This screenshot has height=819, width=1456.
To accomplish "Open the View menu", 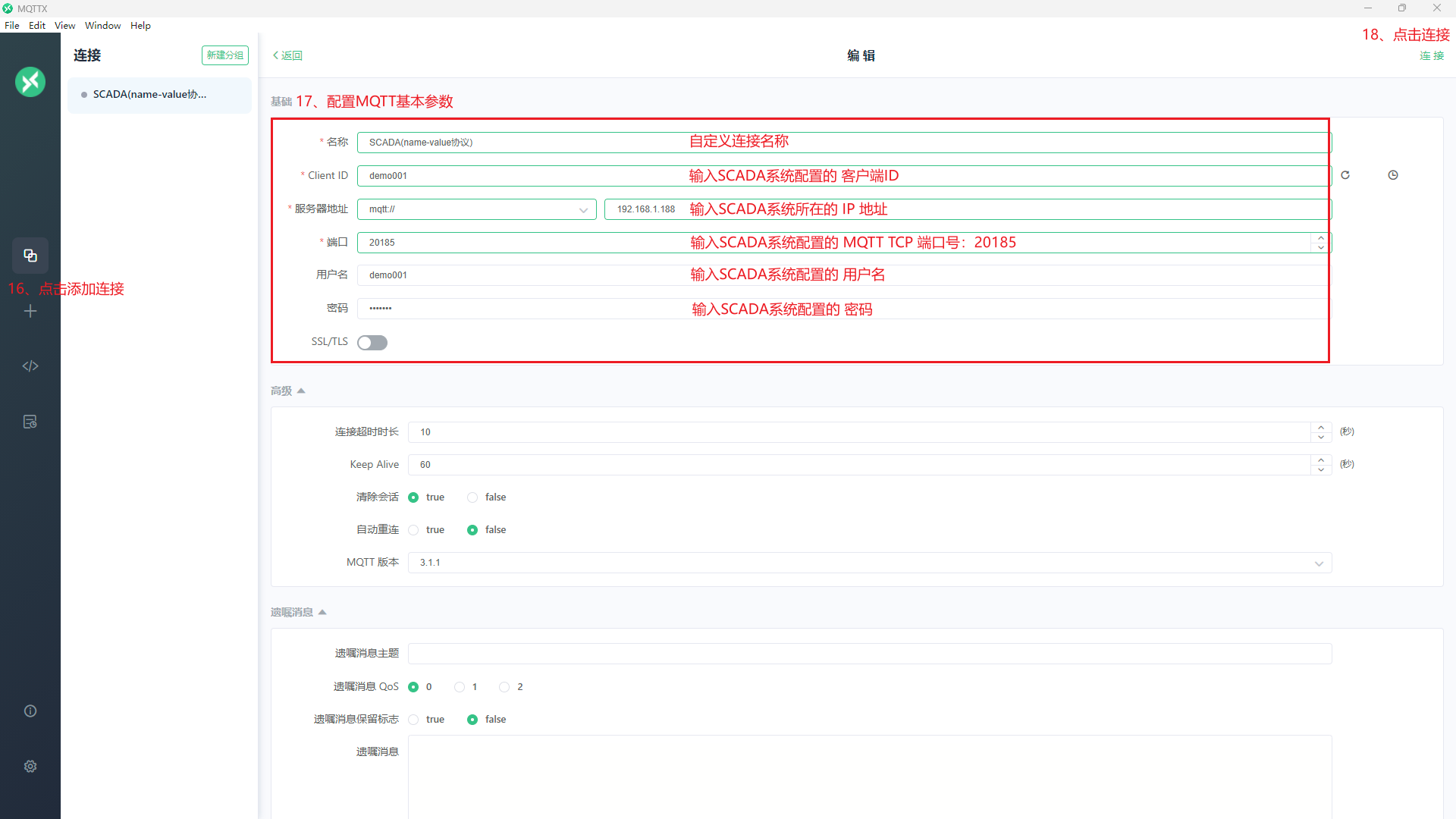I will 64,26.
